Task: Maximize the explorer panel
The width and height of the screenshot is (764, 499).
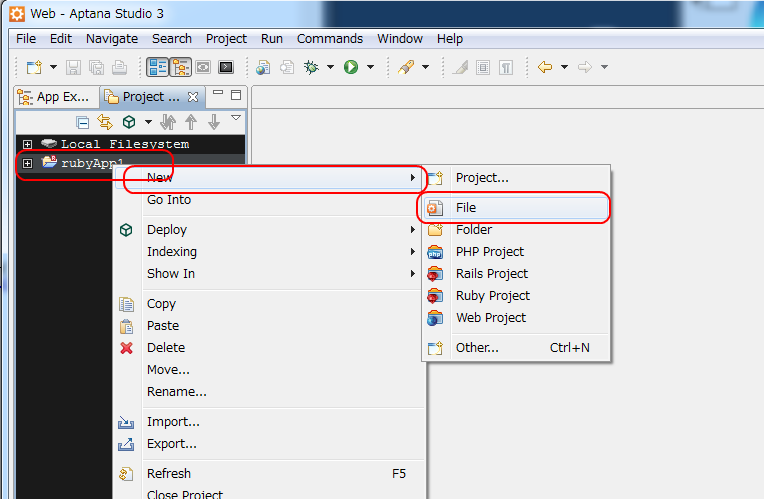Action: tap(236, 95)
